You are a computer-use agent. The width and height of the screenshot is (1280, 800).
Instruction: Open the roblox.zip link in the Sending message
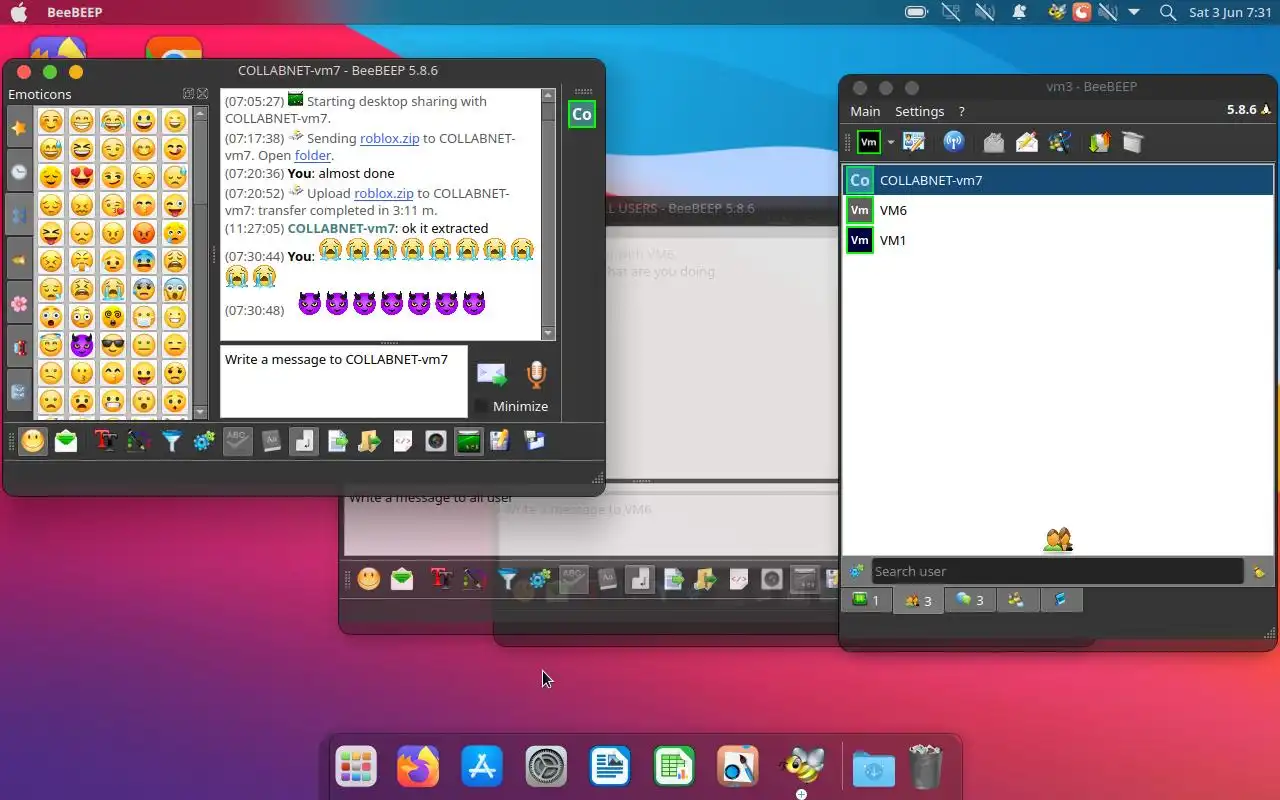(x=388, y=138)
